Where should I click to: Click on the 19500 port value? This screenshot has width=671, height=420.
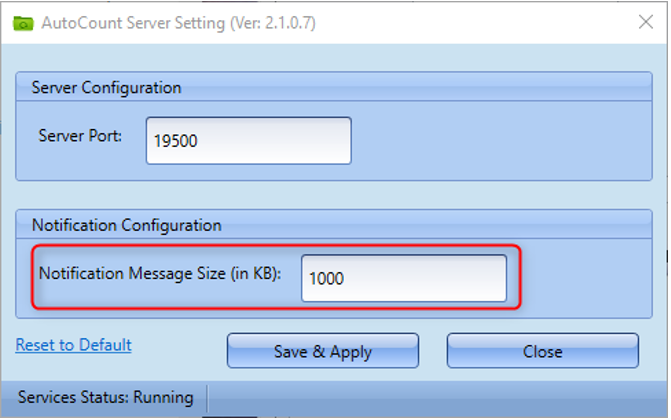click(x=176, y=141)
